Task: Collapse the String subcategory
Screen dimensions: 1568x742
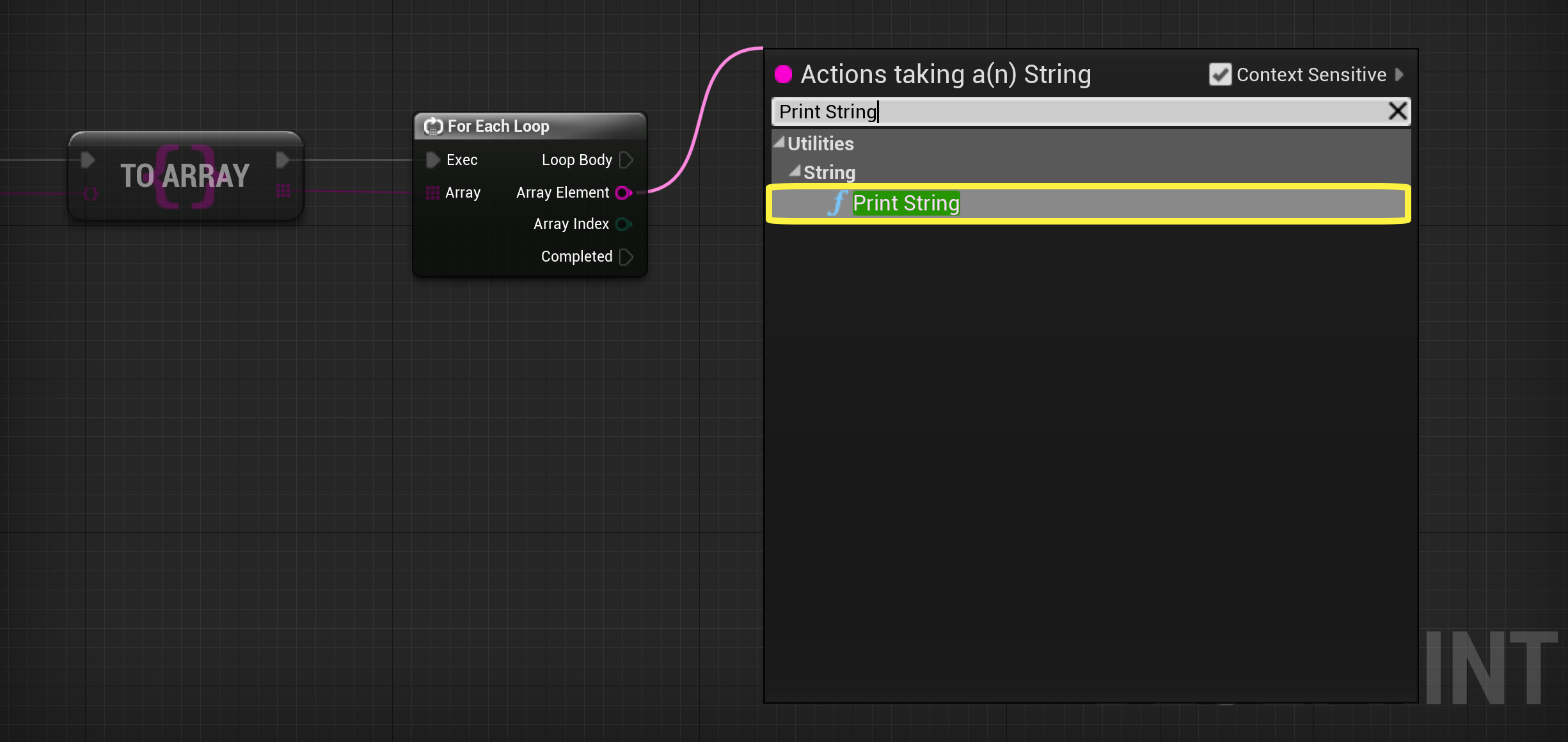Action: point(795,171)
